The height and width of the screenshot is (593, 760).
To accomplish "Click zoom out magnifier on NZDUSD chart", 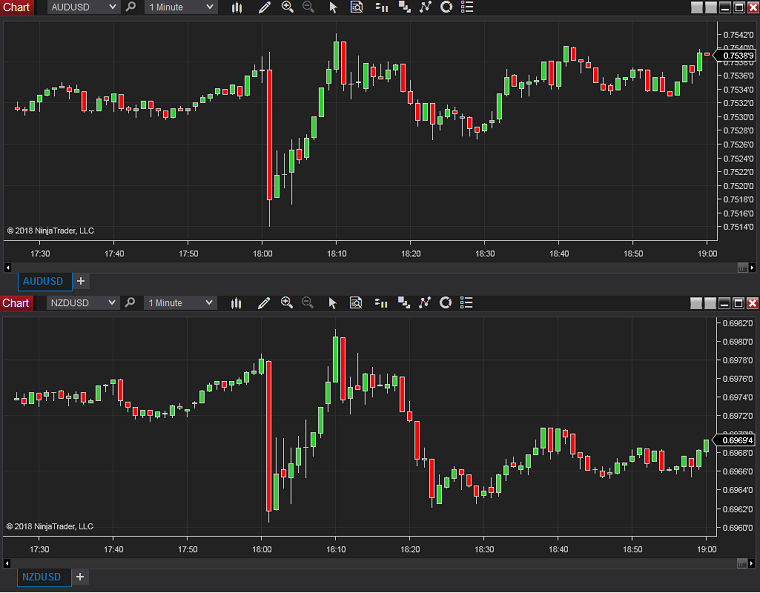I will [x=308, y=303].
